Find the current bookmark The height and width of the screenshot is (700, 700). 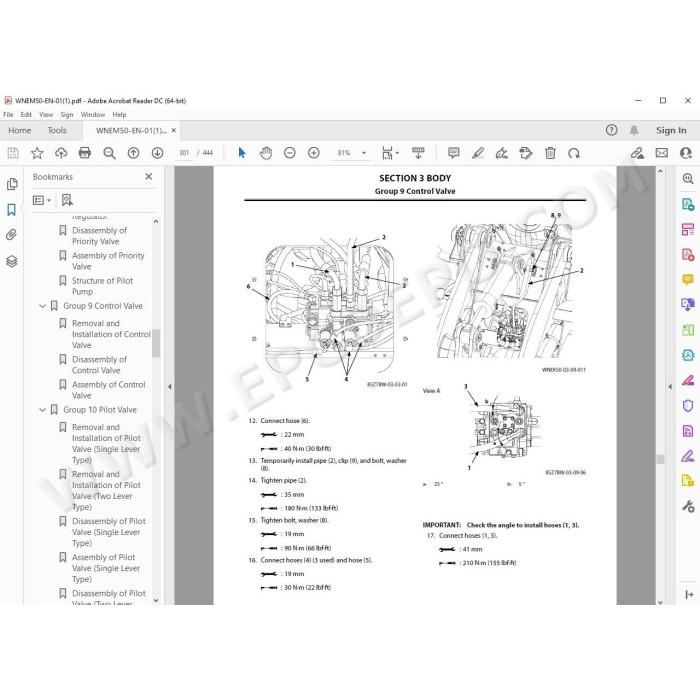pyautogui.click(x=67, y=200)
